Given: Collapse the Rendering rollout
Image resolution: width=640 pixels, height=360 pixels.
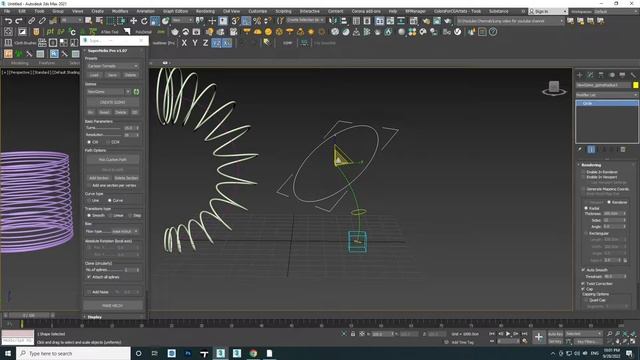Looking at the screenshot, I should [591, 165].
